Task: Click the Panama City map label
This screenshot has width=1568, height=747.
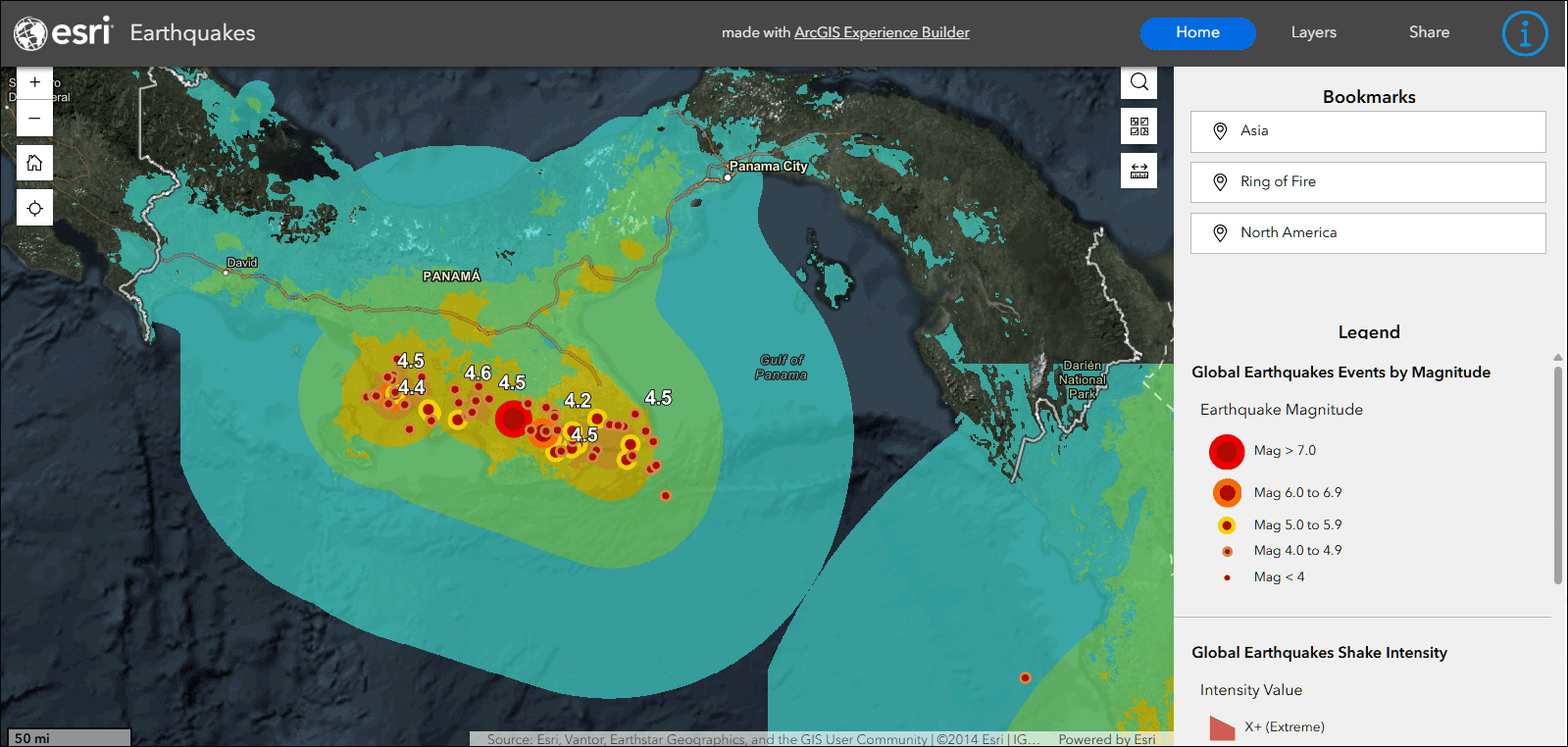Action: (768, 166)
